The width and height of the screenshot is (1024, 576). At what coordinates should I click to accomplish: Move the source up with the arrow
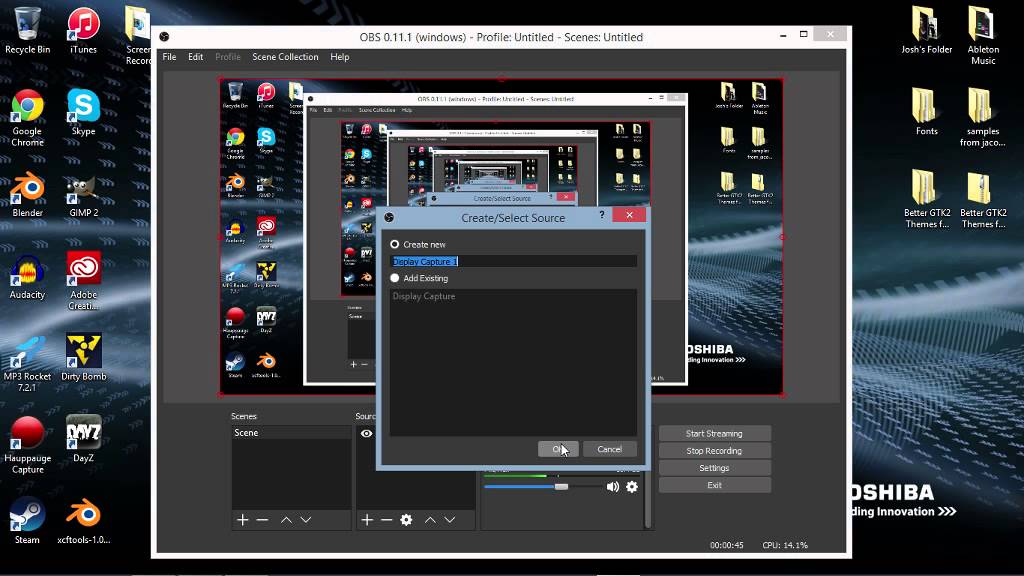tap(430, 520)
